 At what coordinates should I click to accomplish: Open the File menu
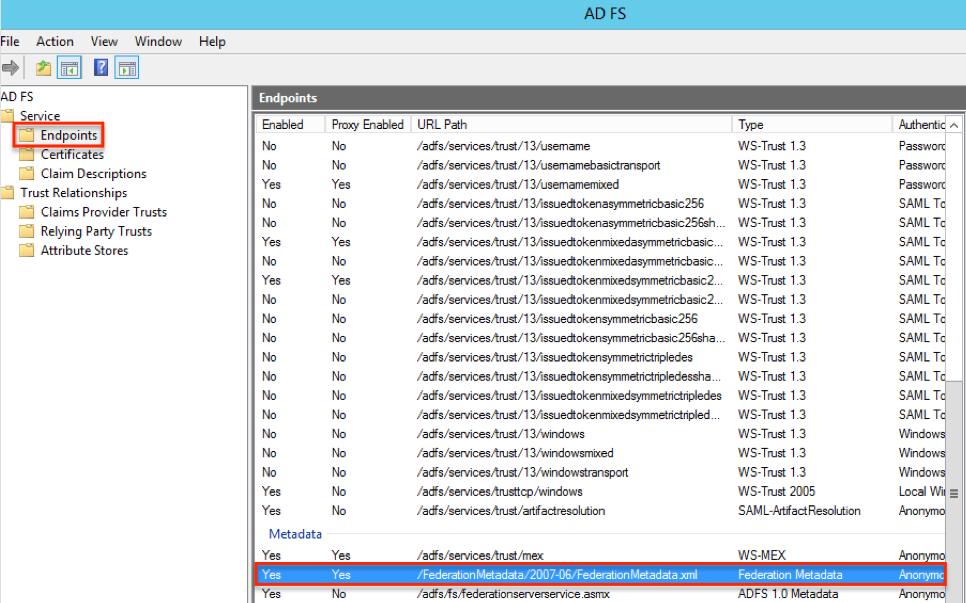[x=10, y=41]
